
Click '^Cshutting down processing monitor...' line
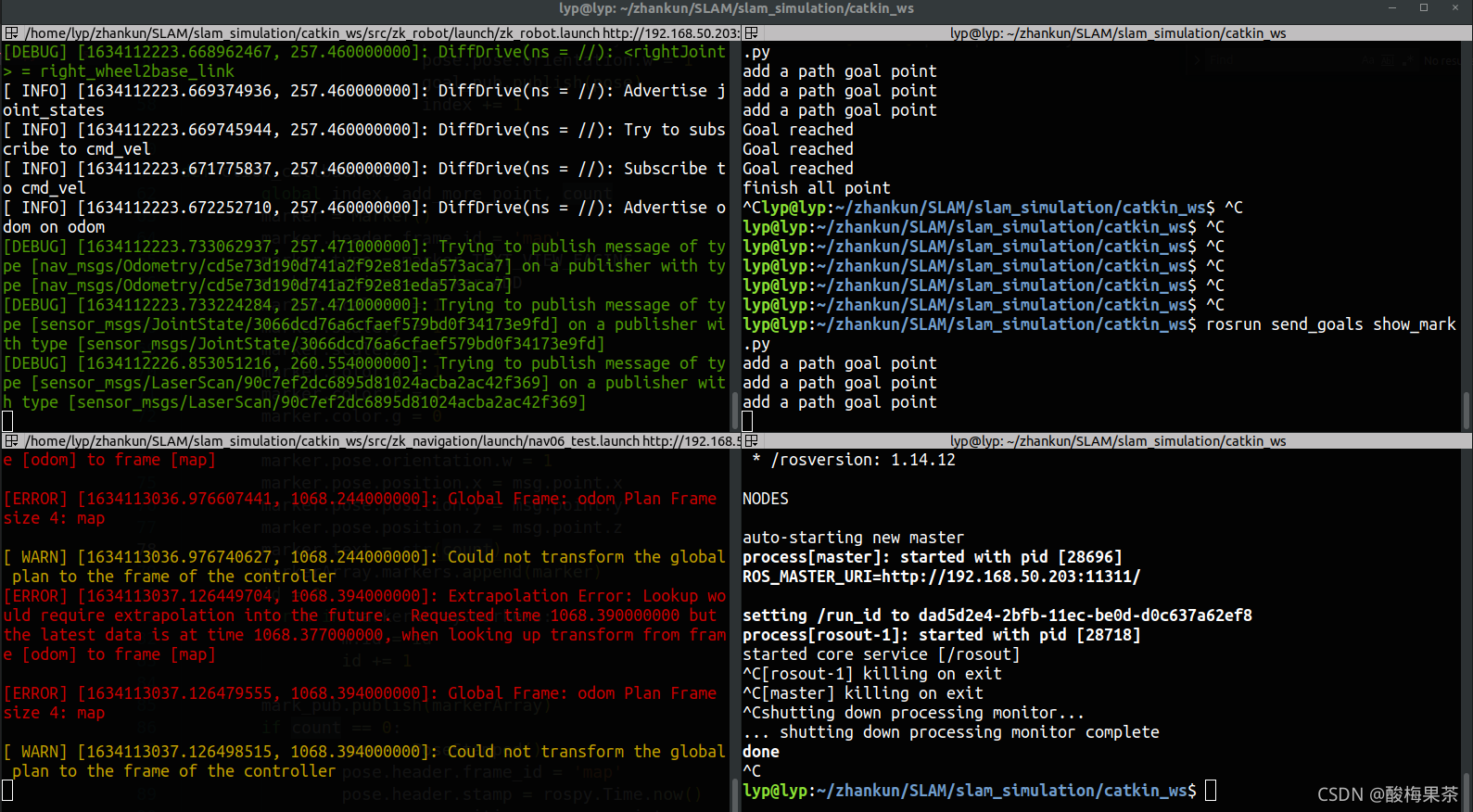pos(914,713)
